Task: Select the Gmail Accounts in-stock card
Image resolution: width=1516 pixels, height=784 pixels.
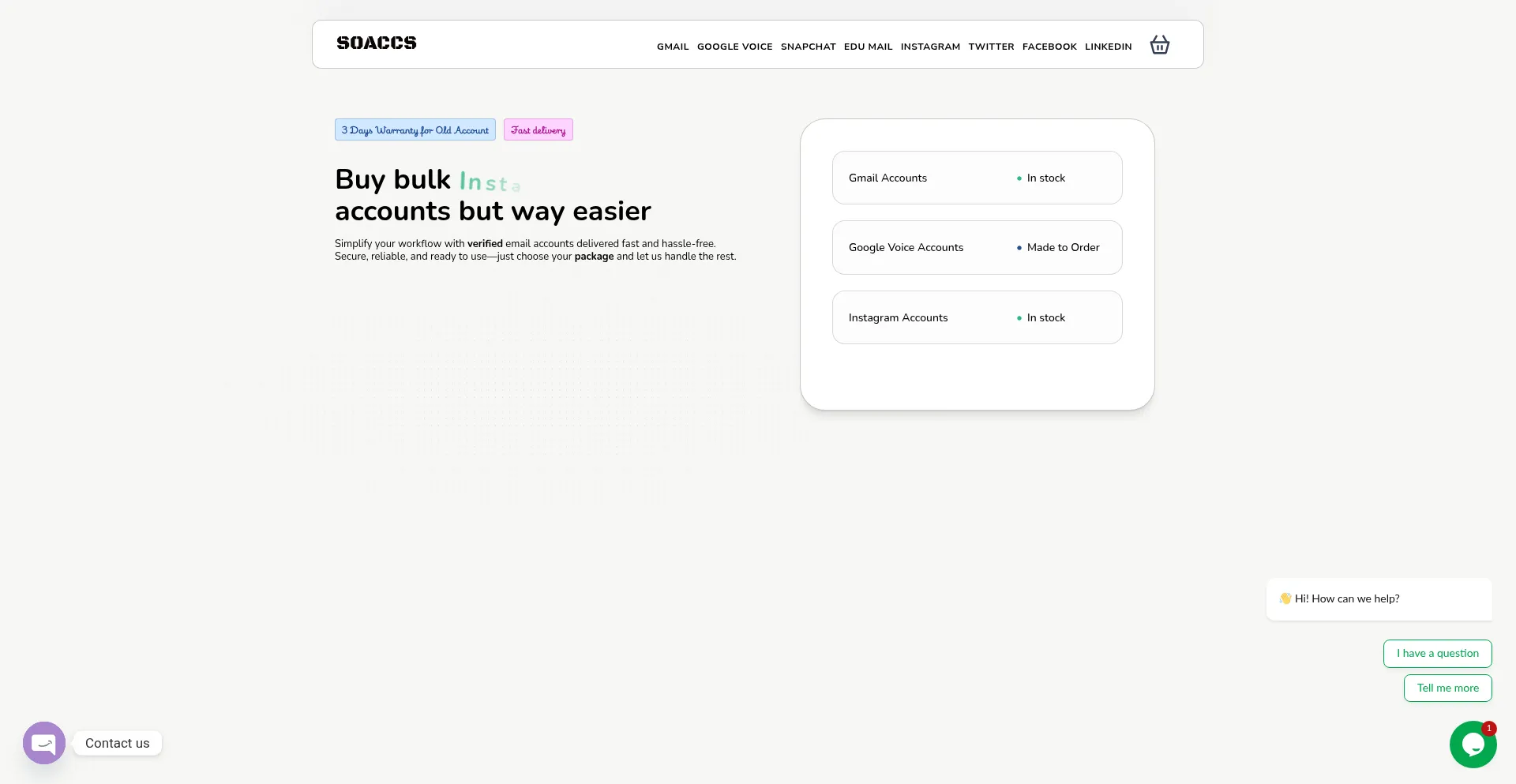Action: 977,178
